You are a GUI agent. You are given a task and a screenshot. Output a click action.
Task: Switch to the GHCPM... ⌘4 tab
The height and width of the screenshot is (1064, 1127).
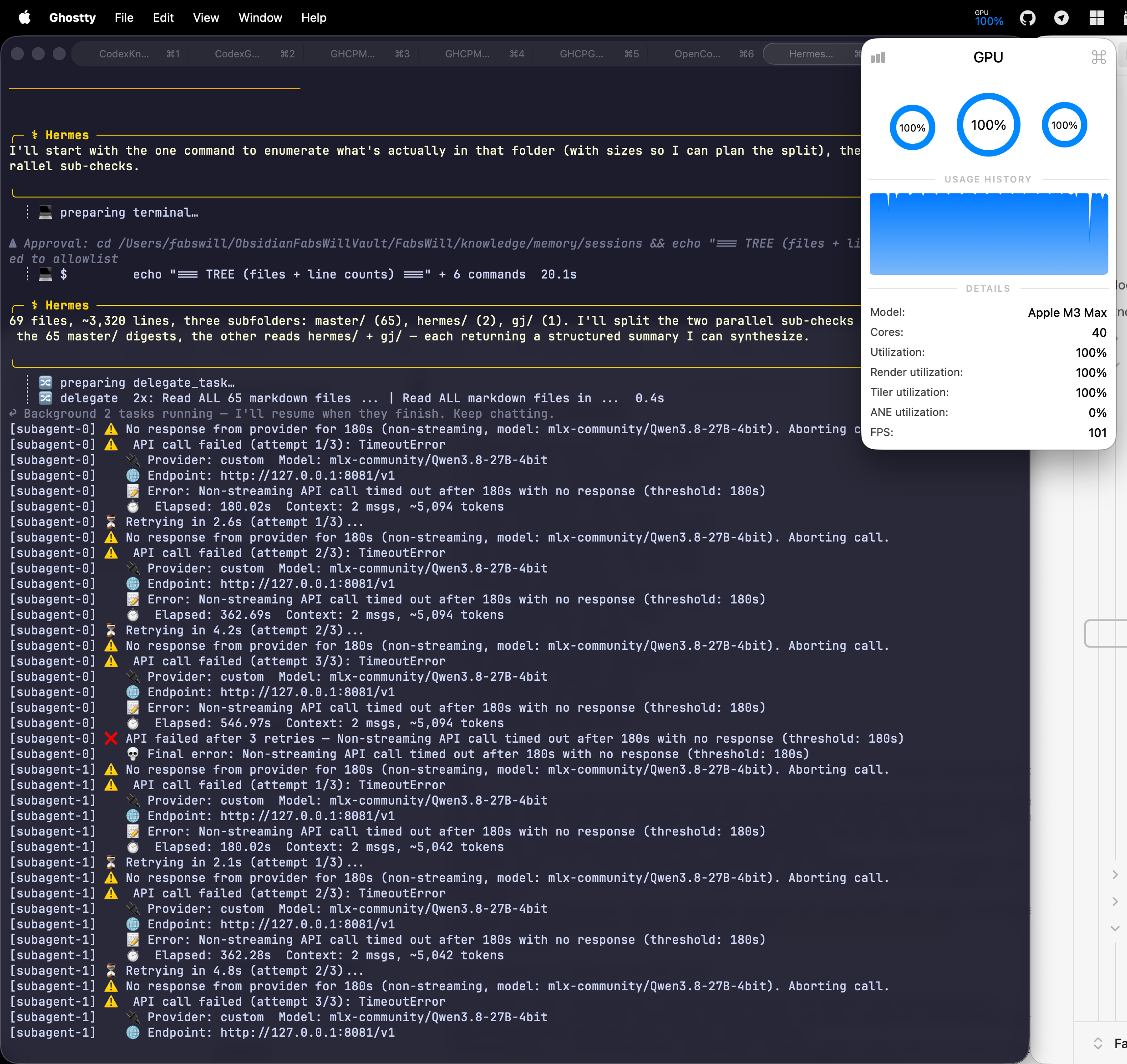click(x=475, y=54)
